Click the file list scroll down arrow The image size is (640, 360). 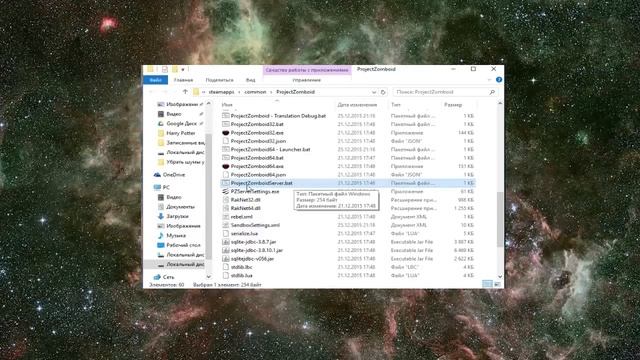click(x=500, y=277)
